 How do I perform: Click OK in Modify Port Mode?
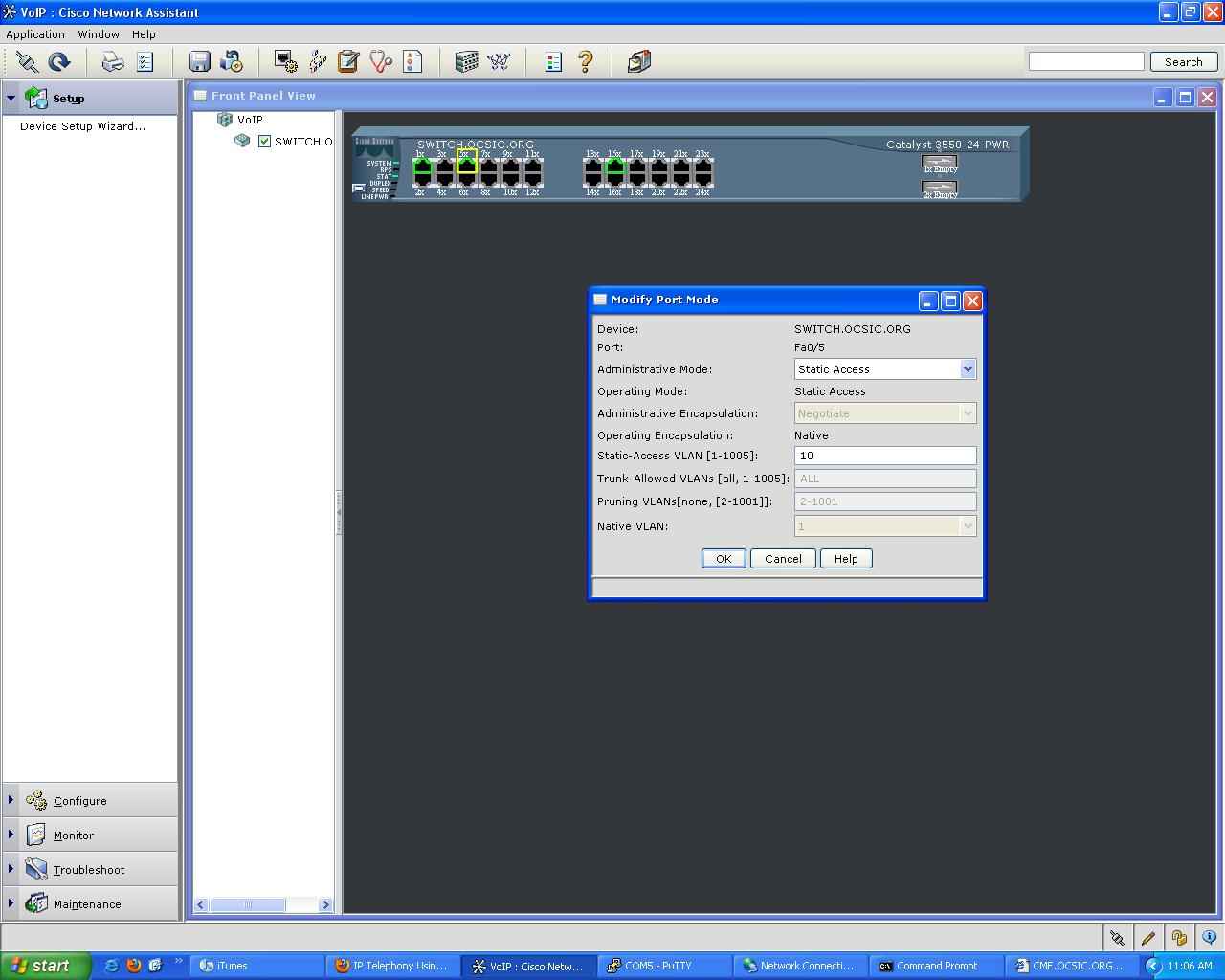(724, 559)
